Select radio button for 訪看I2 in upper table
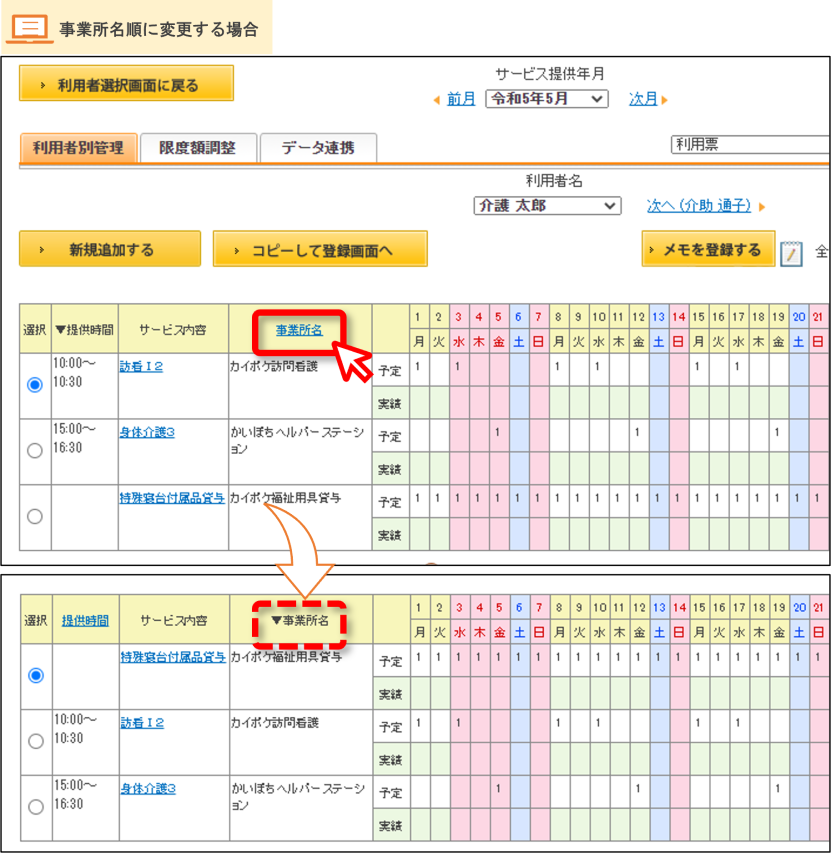The width and height of the screenshot is (831, 853). pos(35,385)
